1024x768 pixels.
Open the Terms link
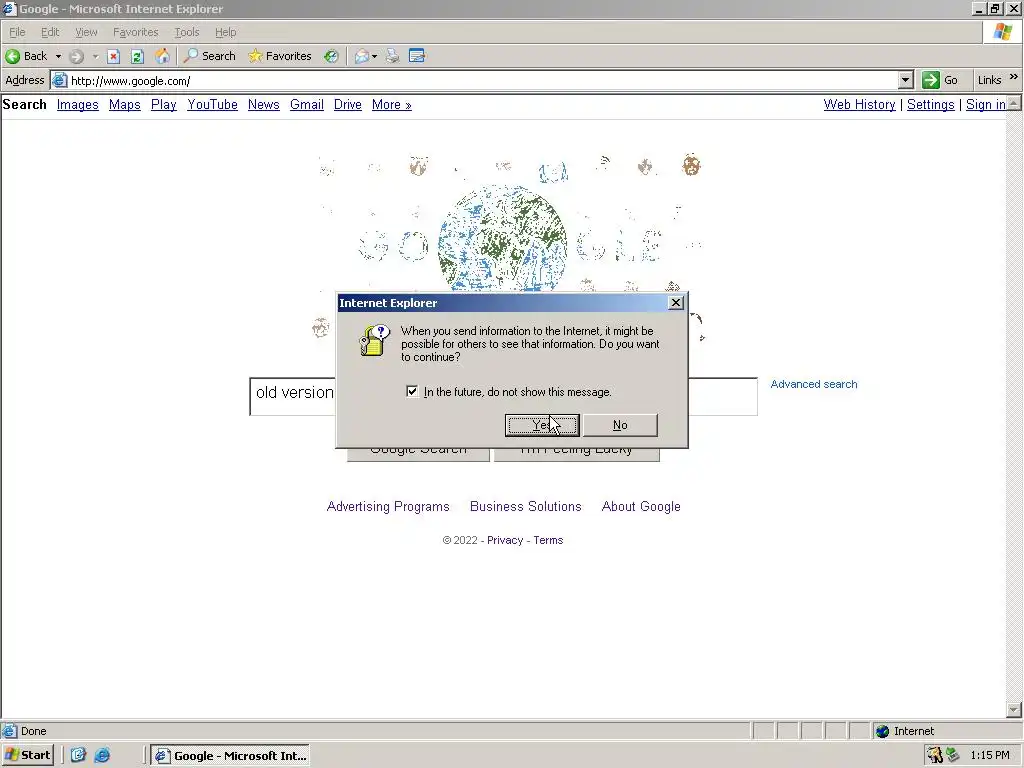click(x=548, y=540)
